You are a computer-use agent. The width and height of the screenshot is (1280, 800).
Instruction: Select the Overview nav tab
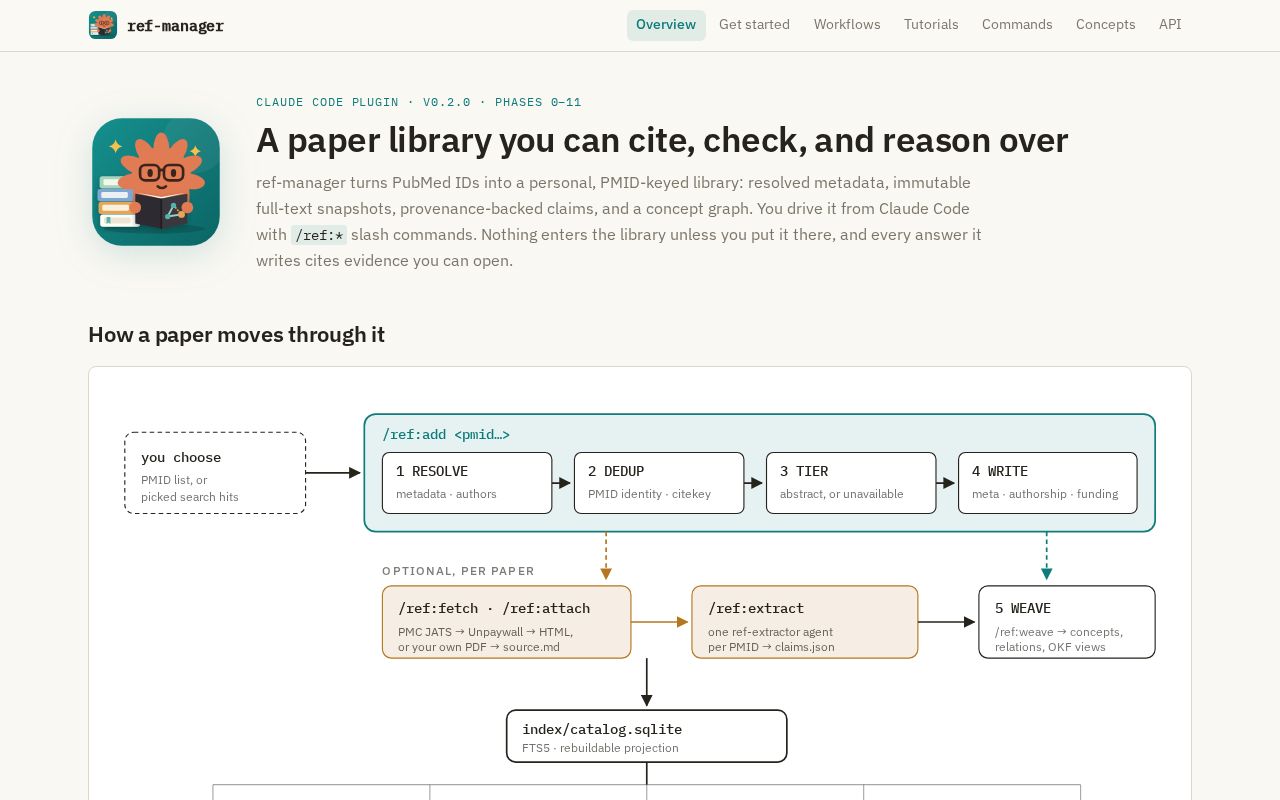pyautogui.click(x=666, y=25)
